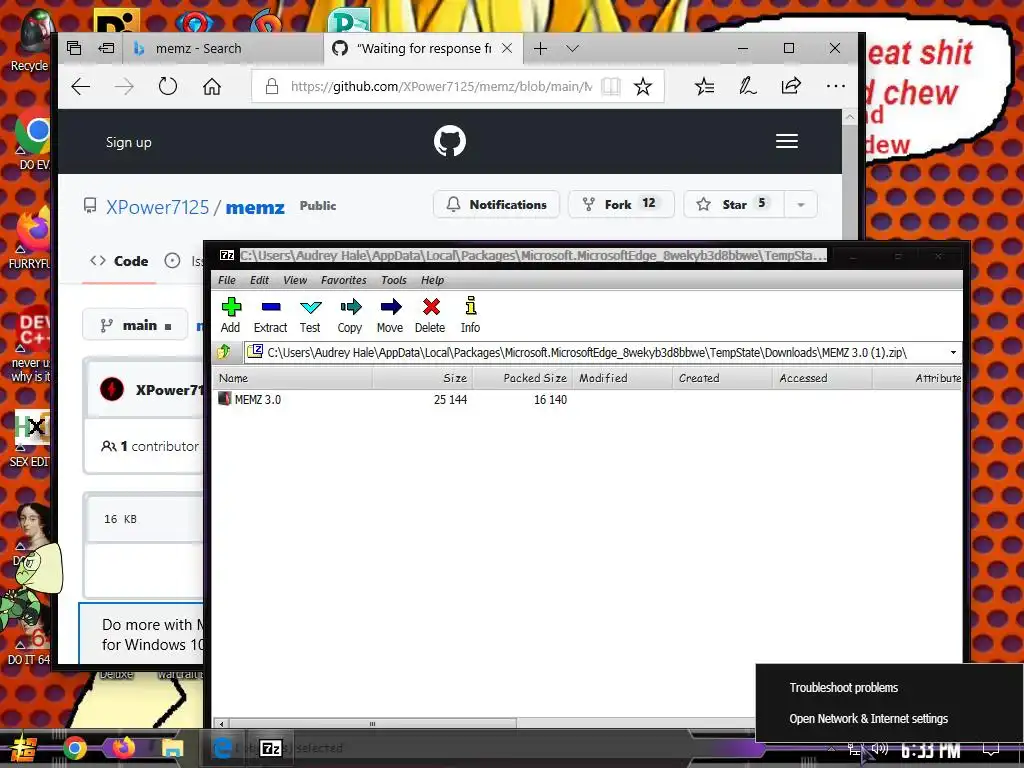Click Chrome icon on taskbar
This screenshot has height=768, width=1024.
[x=75, y=748]
